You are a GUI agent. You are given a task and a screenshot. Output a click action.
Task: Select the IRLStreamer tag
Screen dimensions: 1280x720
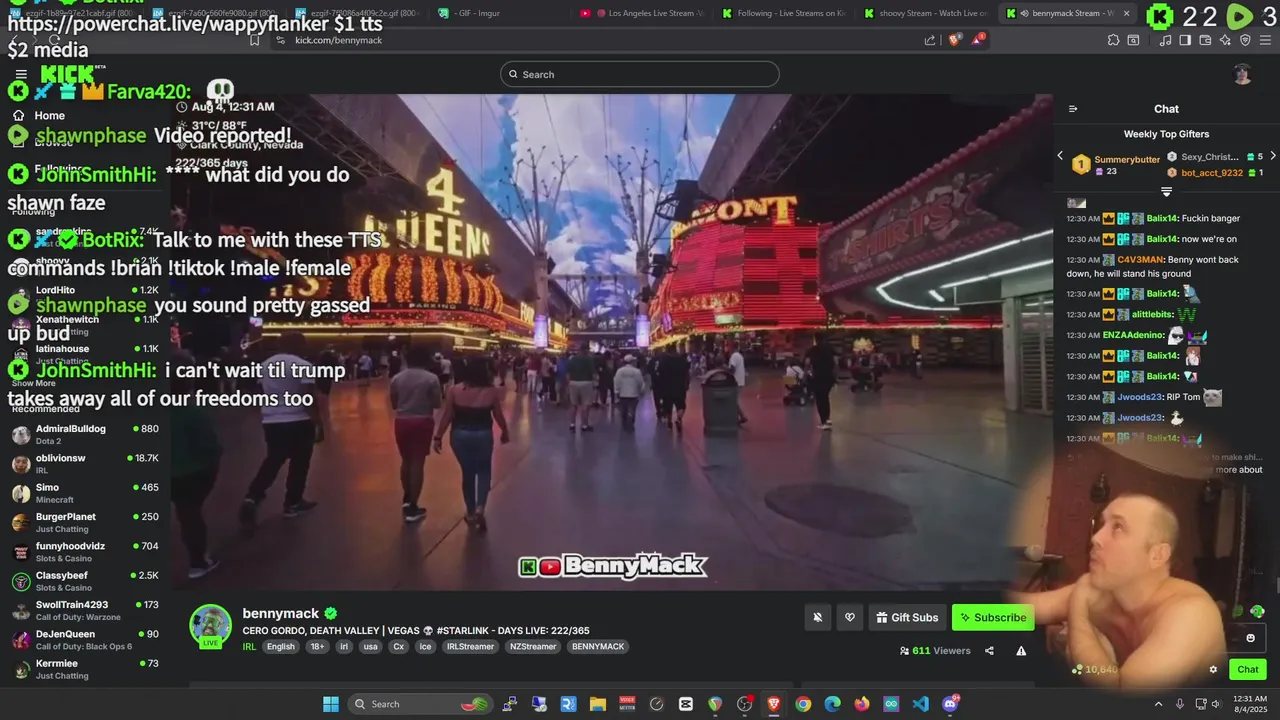(470, 647)
